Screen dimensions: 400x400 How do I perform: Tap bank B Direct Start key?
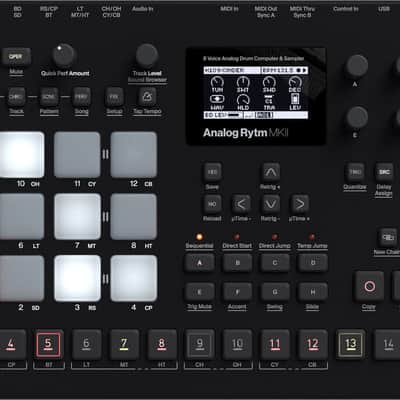pos(237,263)
